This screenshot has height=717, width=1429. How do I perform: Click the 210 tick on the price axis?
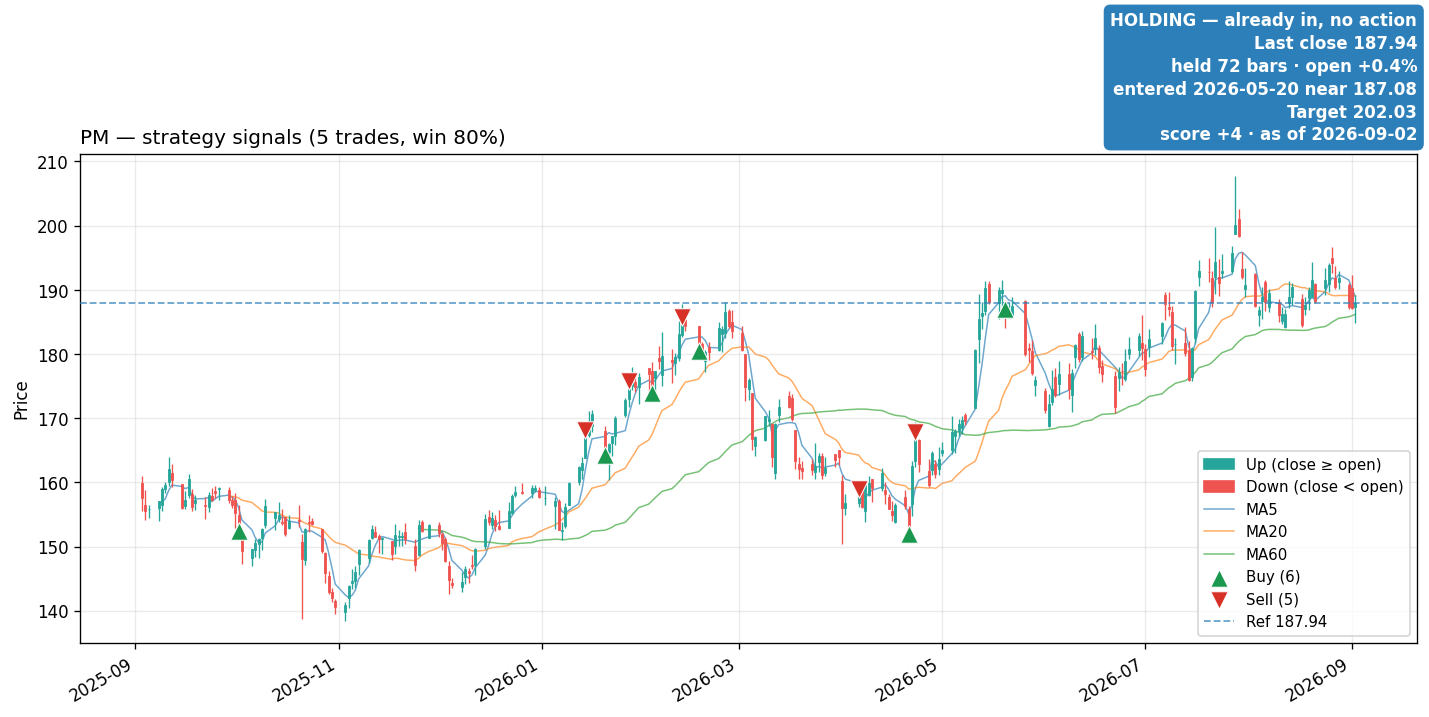click(54, 162)
